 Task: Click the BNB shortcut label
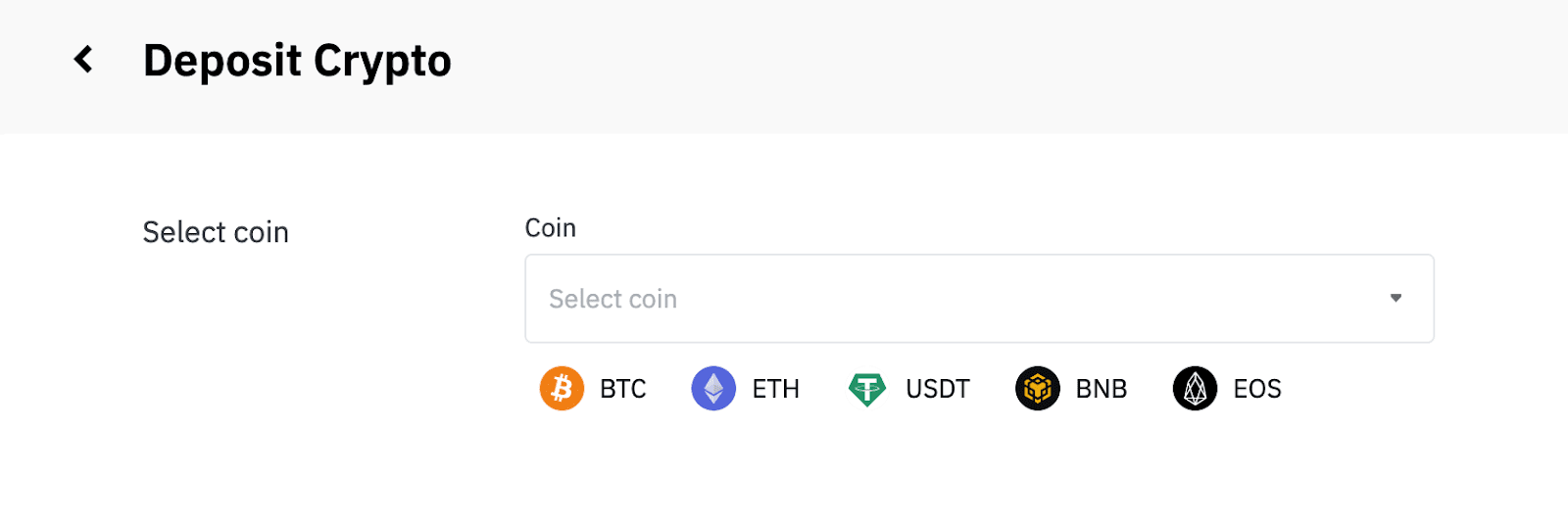tap(1102, 389)
